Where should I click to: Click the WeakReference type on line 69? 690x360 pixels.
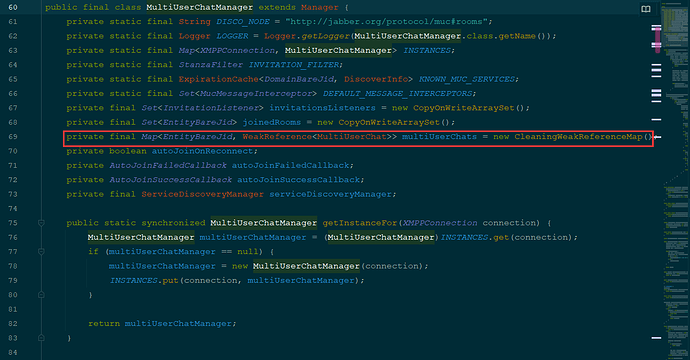pos(277,137)
